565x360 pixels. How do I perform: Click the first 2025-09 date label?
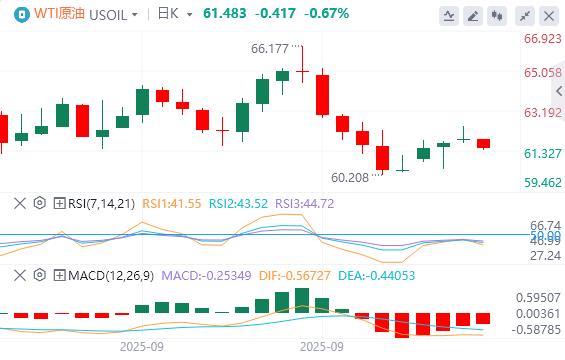click(142, 347)
